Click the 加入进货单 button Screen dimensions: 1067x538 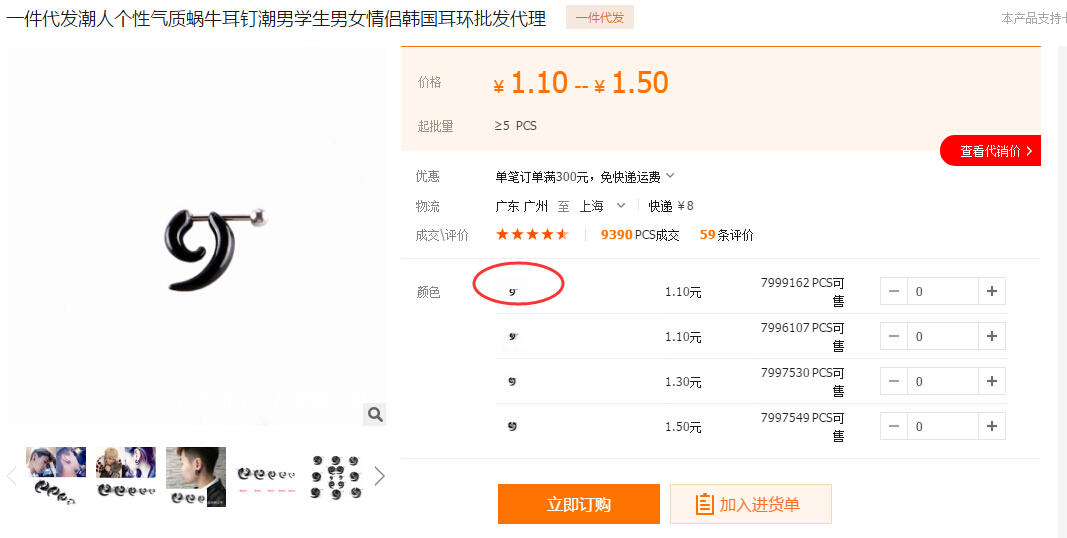tap(750, 504)
